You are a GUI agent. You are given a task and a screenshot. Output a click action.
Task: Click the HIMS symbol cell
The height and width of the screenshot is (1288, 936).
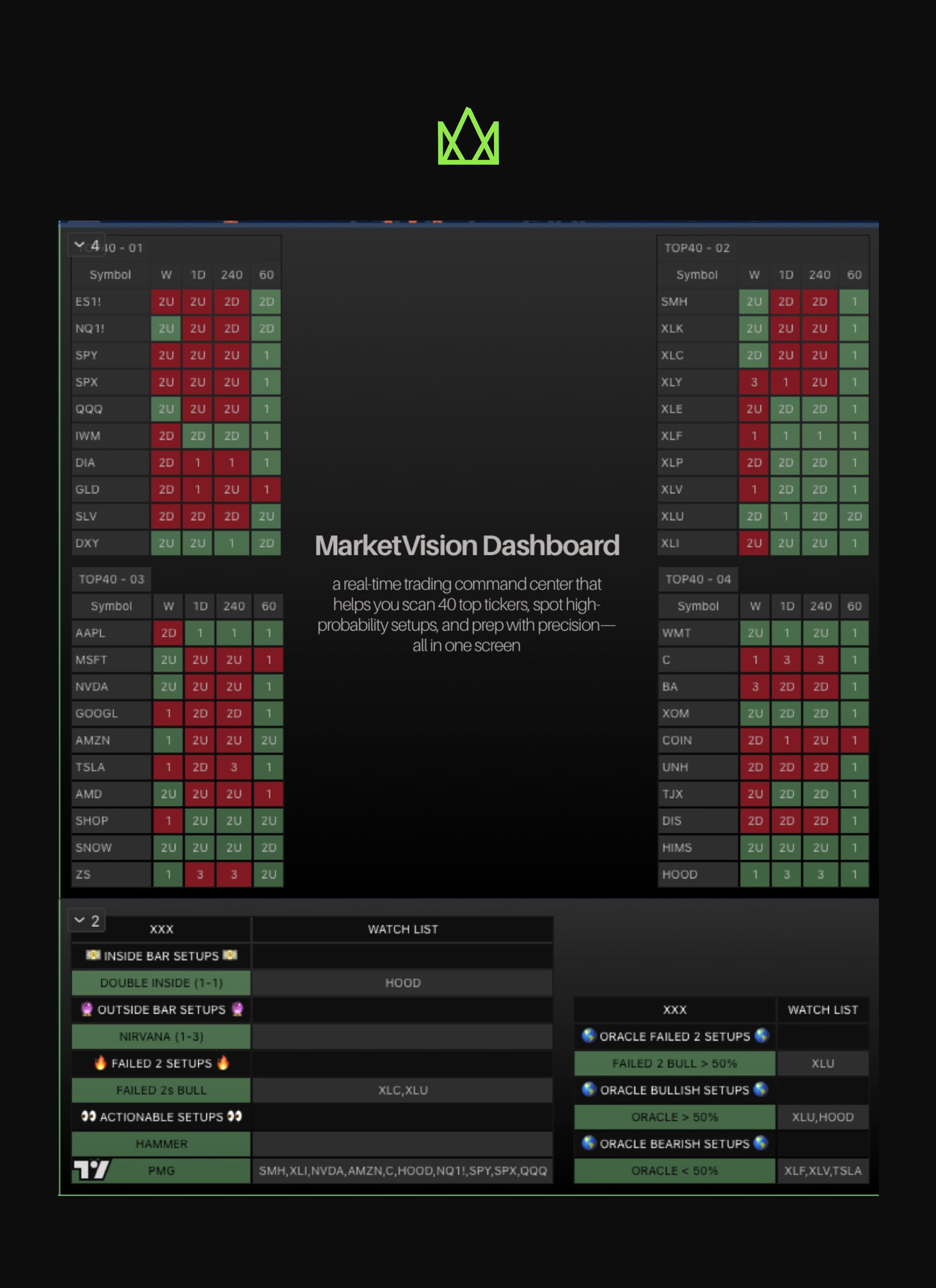tap(698, 847)
